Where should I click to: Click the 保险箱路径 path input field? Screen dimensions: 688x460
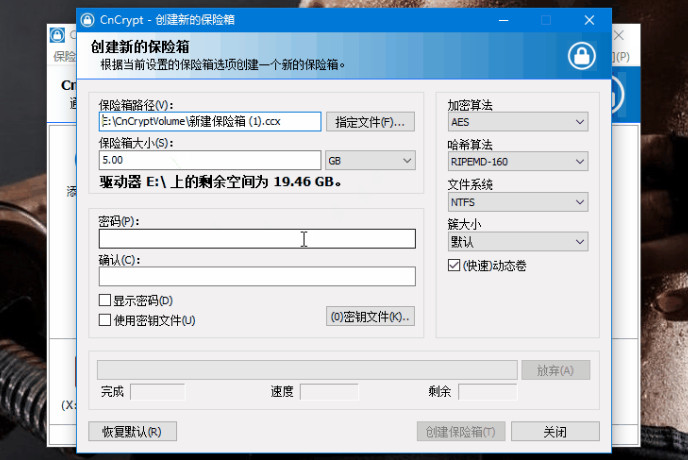pyautogui.click(x=210, y=122)
